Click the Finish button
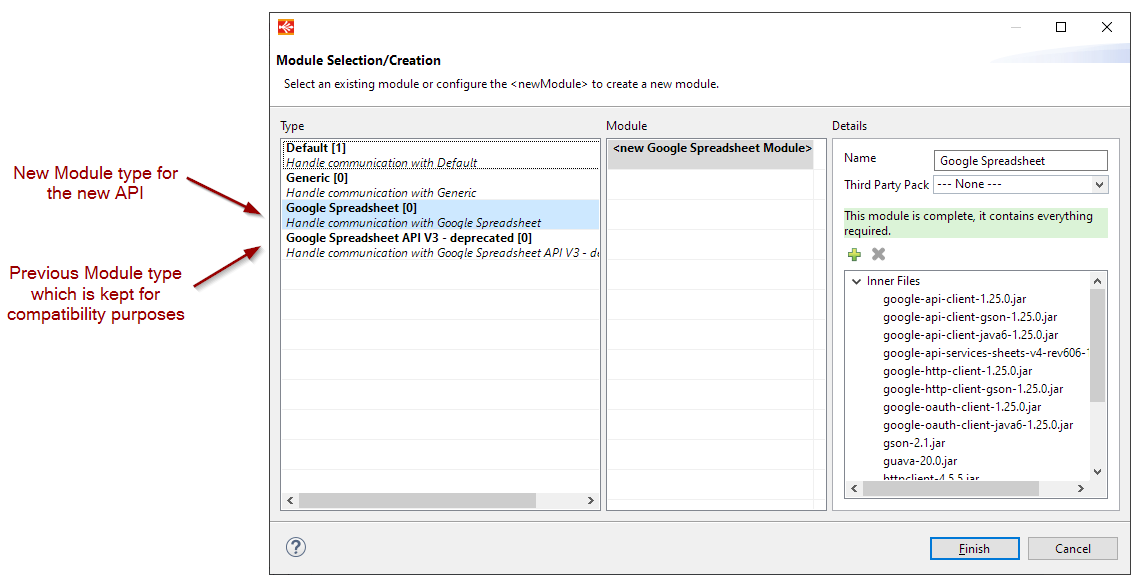The width and height of the screenshot is (1143, 586). pos(975,549)
